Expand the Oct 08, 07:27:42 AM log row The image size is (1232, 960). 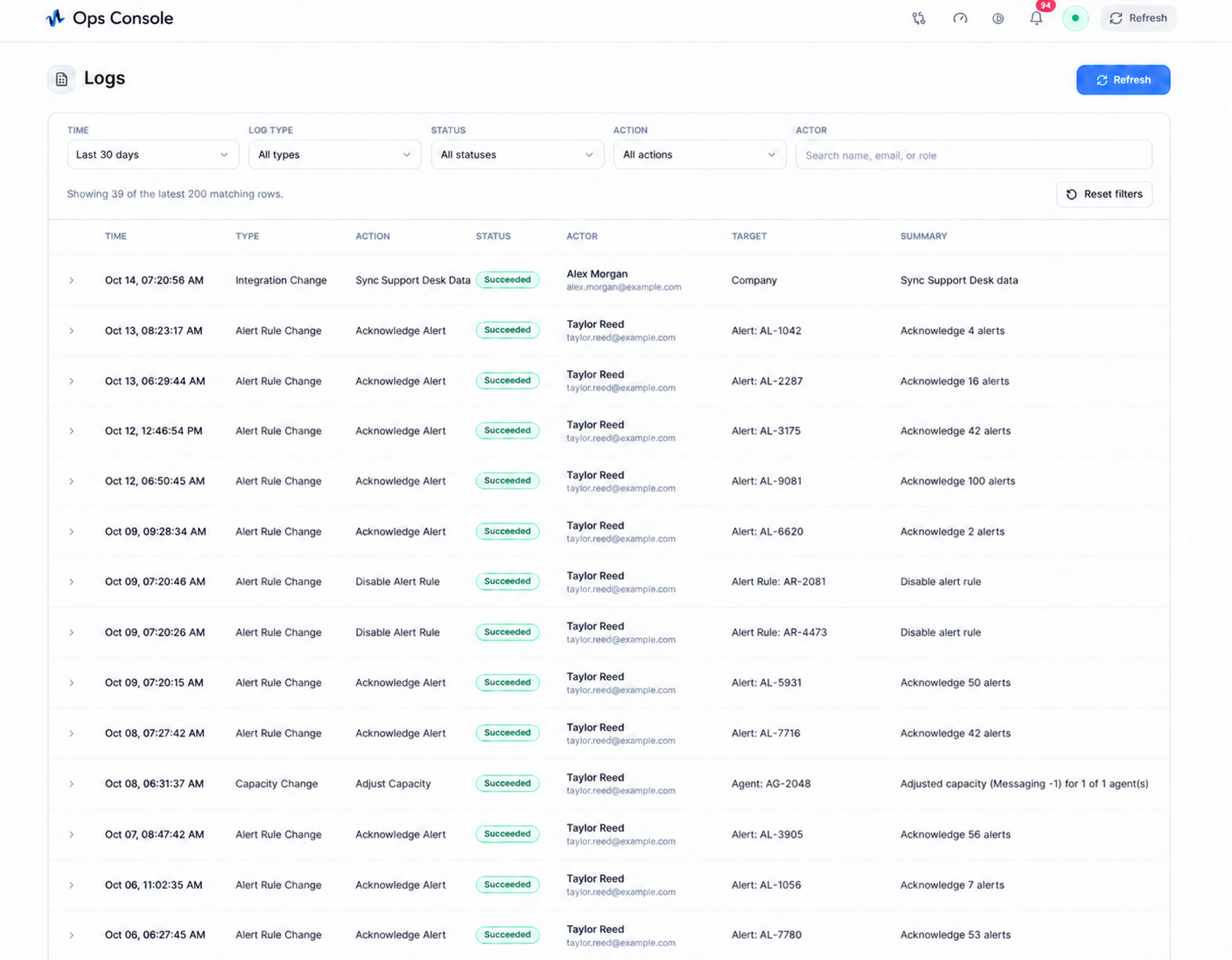tap(71, 733)
